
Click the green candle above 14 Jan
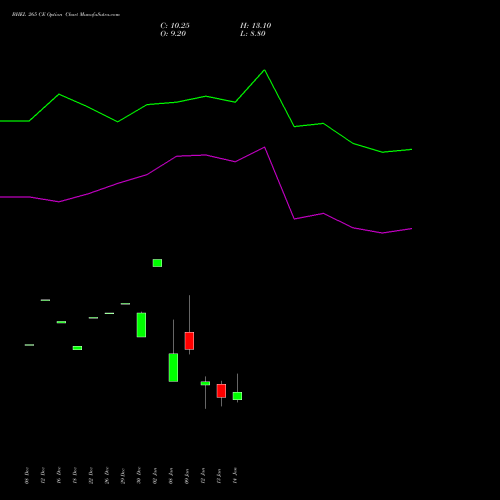[237, 396]
